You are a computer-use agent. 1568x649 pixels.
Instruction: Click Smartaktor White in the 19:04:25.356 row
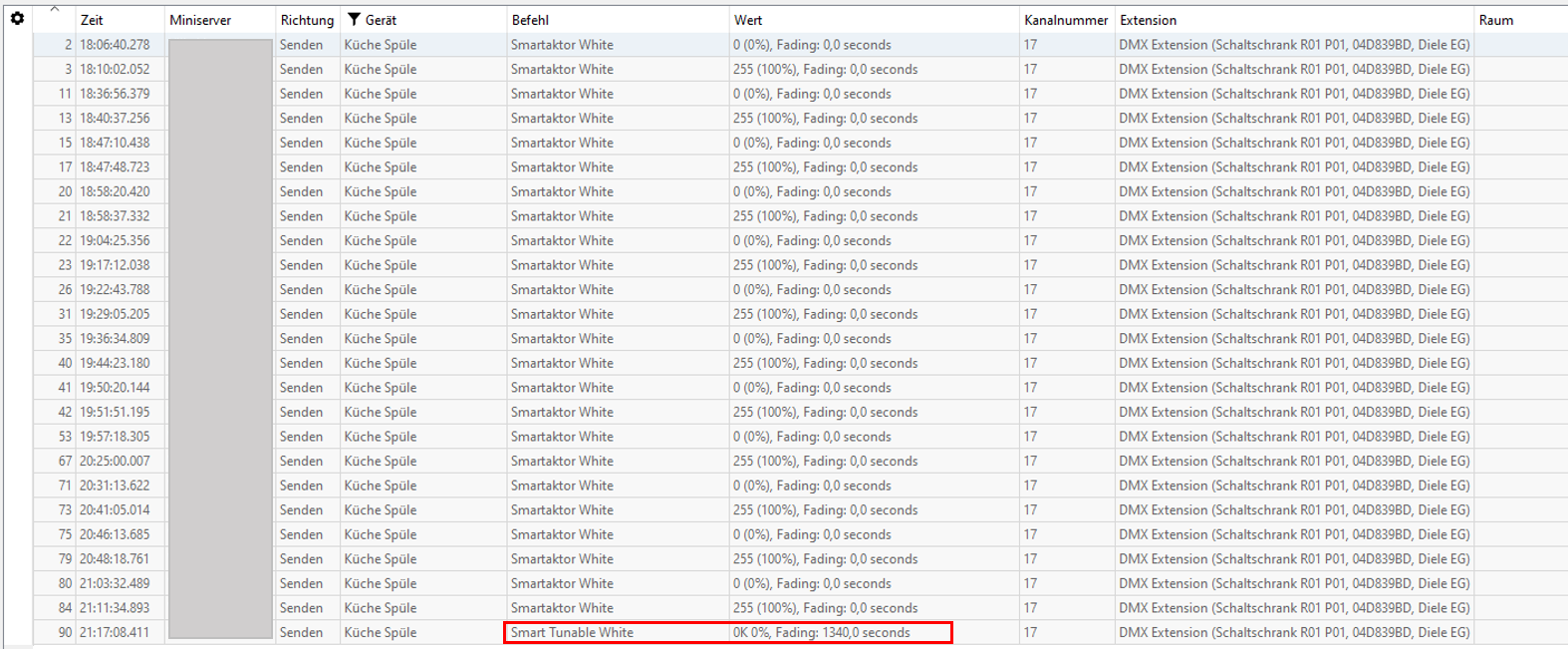click(562, 240)
